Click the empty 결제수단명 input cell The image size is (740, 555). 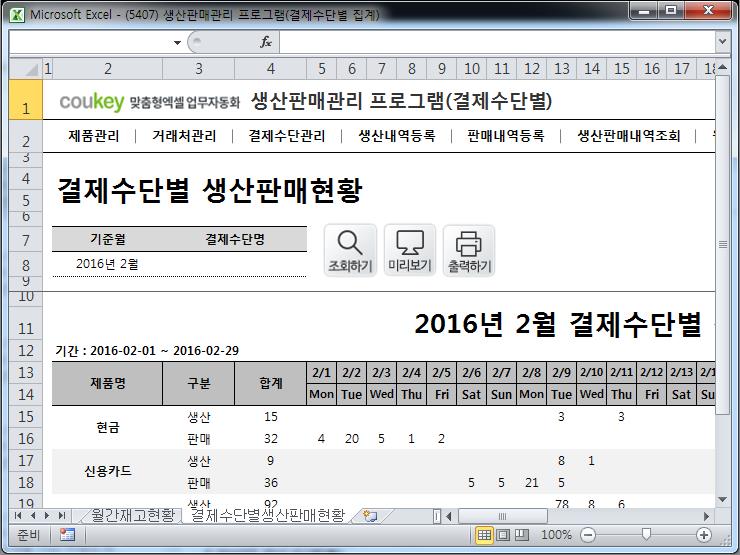tap(235, 264)
